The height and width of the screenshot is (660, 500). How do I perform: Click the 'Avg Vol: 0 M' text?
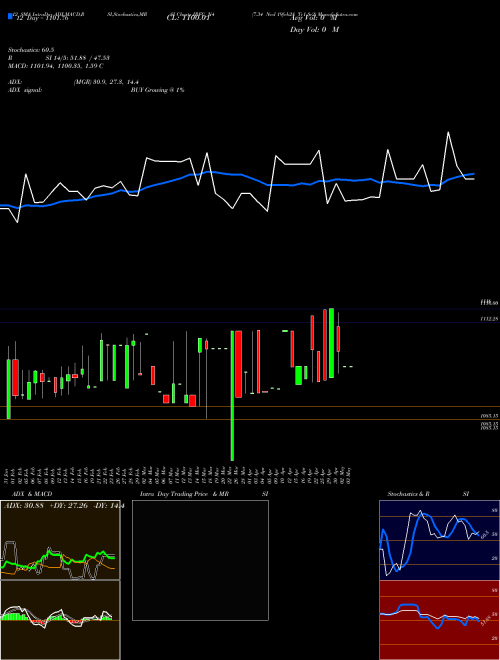[x=315, y=18]
